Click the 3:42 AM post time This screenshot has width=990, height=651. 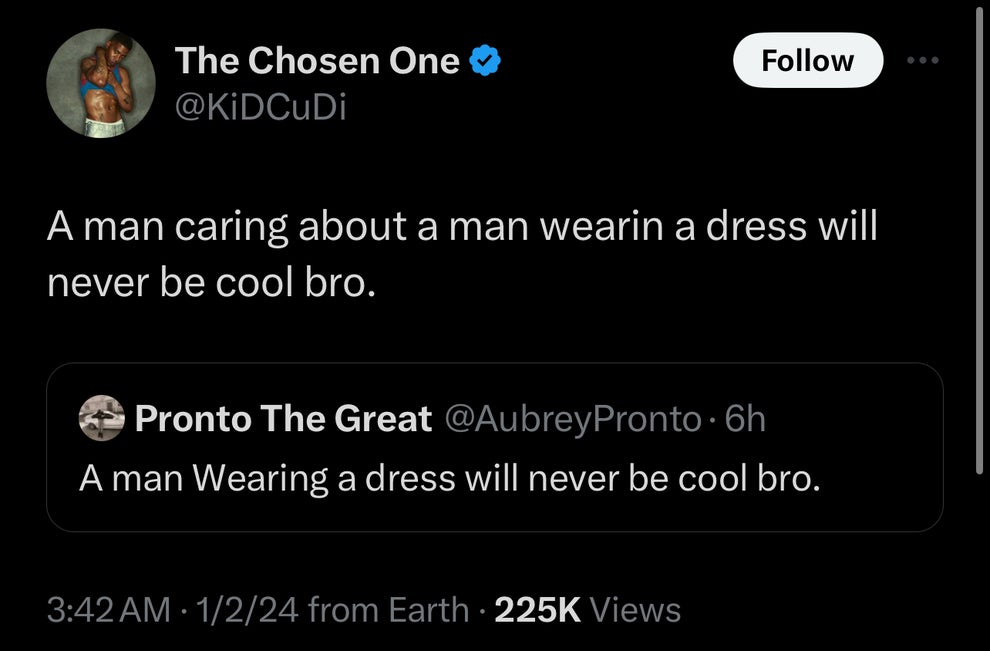tap(109, 609)
